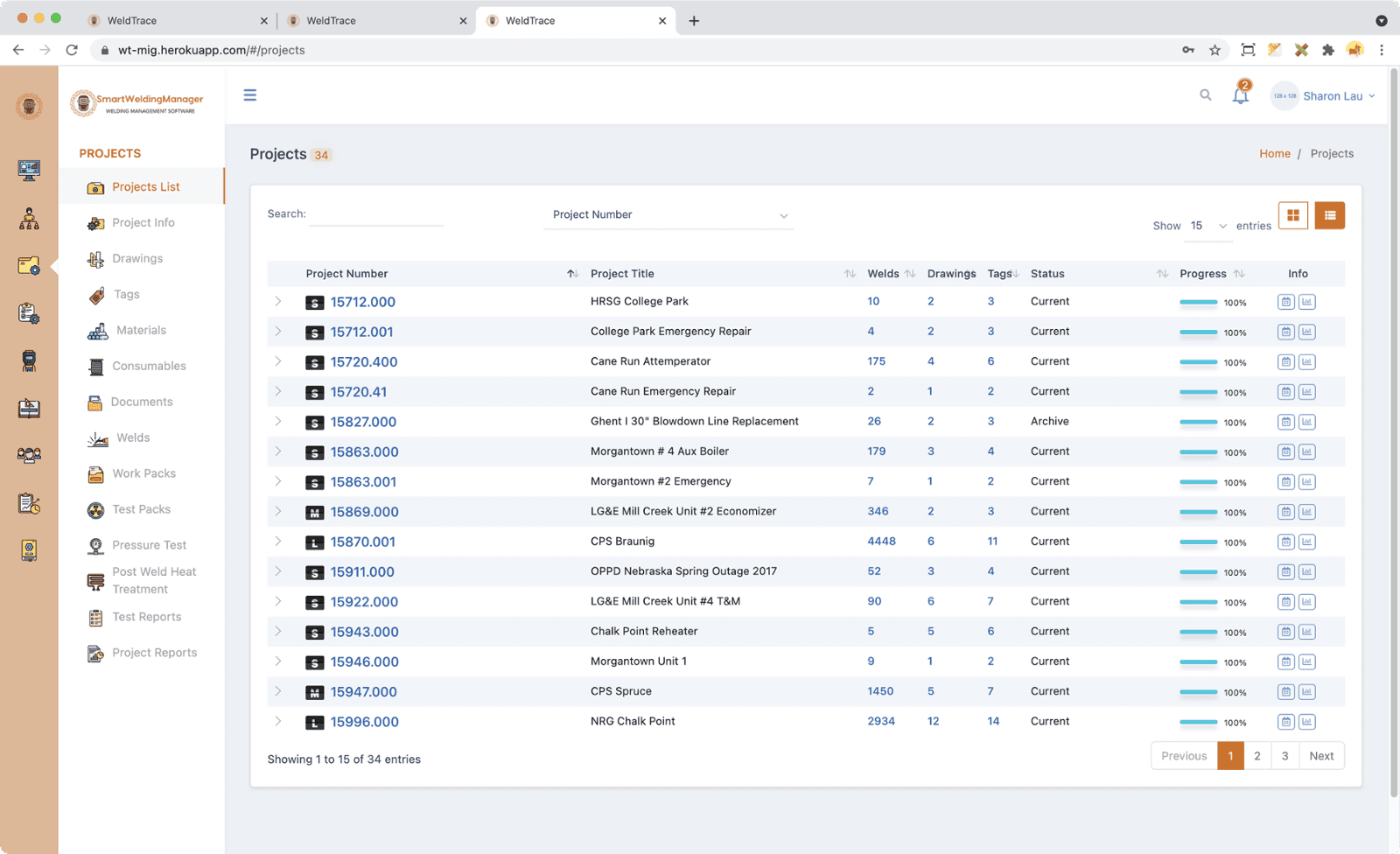This screenshot has width=1400, height=854.
Task: Switch to grid view layout
Action: pos(1292,215)
